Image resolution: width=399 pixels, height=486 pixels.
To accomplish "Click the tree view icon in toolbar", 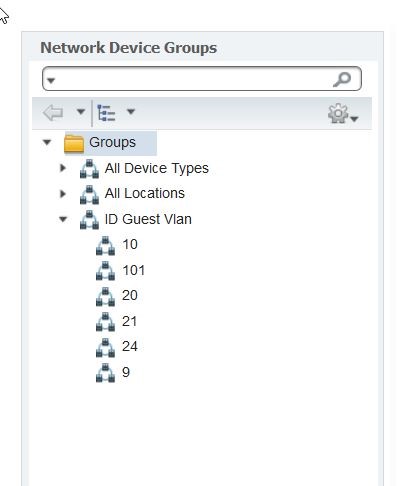I will coord(106,113).
